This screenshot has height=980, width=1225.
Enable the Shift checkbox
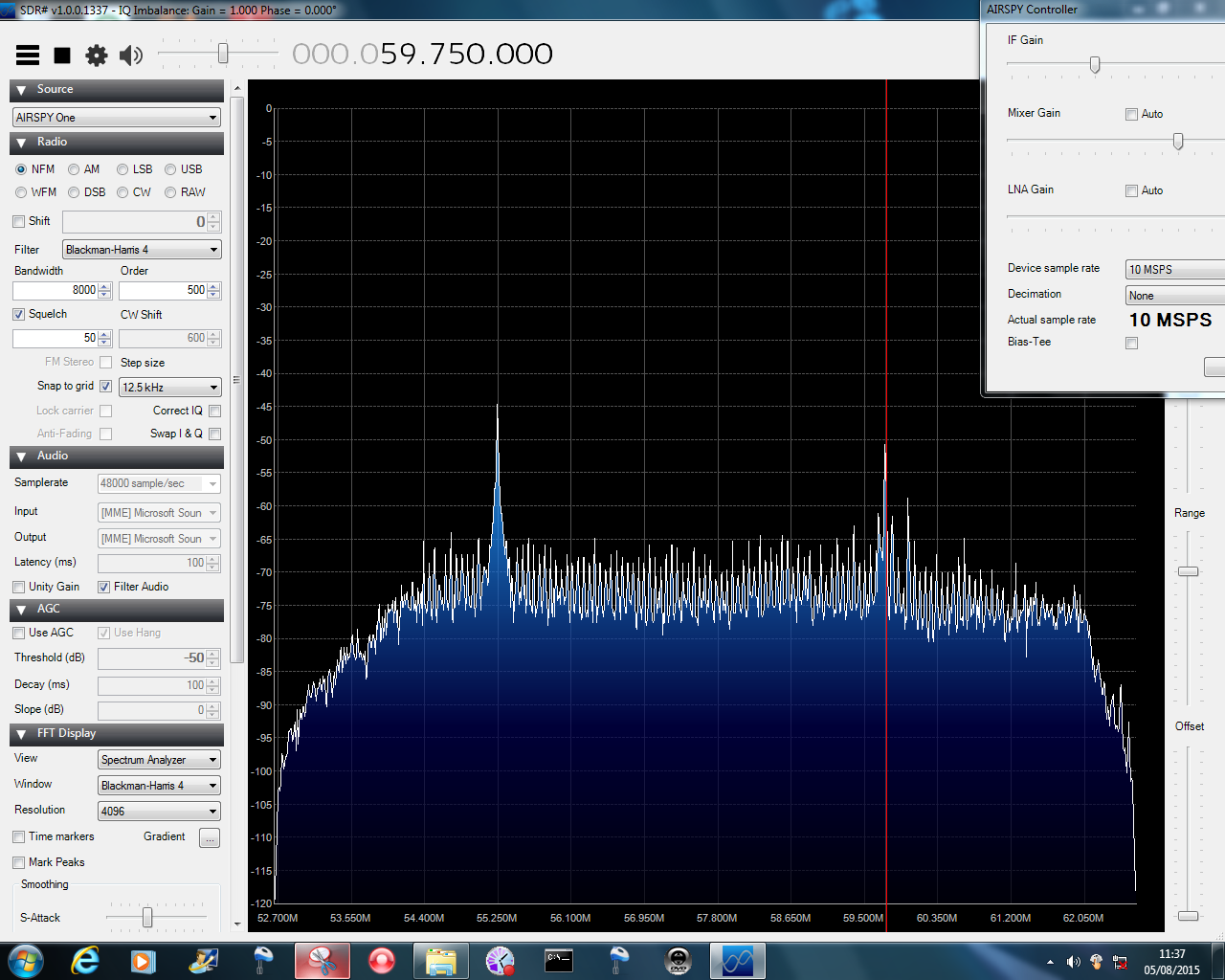point(18,221)
